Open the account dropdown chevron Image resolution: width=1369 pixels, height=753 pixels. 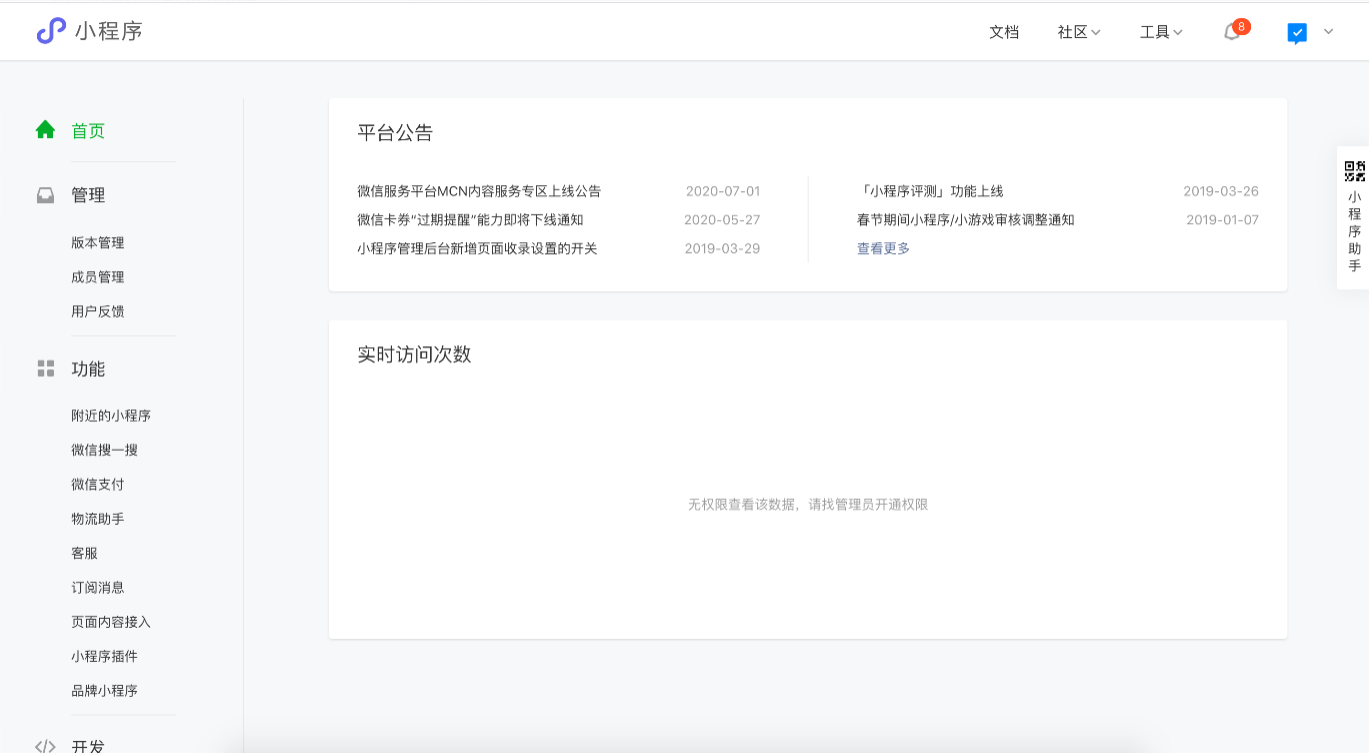1329,32
